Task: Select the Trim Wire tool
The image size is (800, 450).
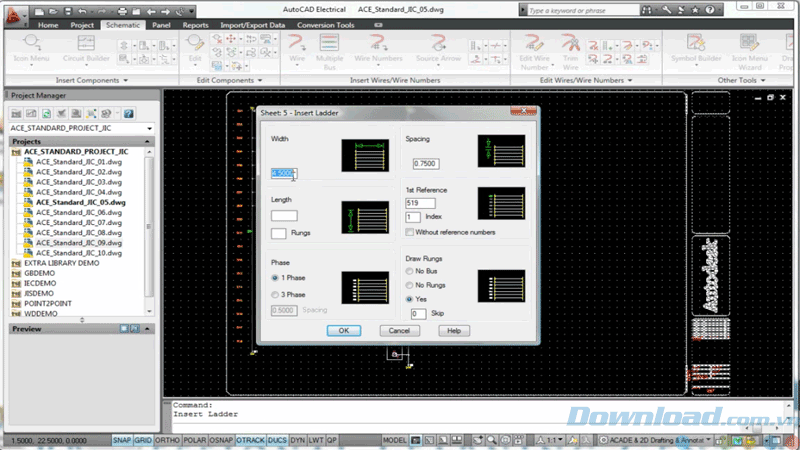Action: click(570, 51)
